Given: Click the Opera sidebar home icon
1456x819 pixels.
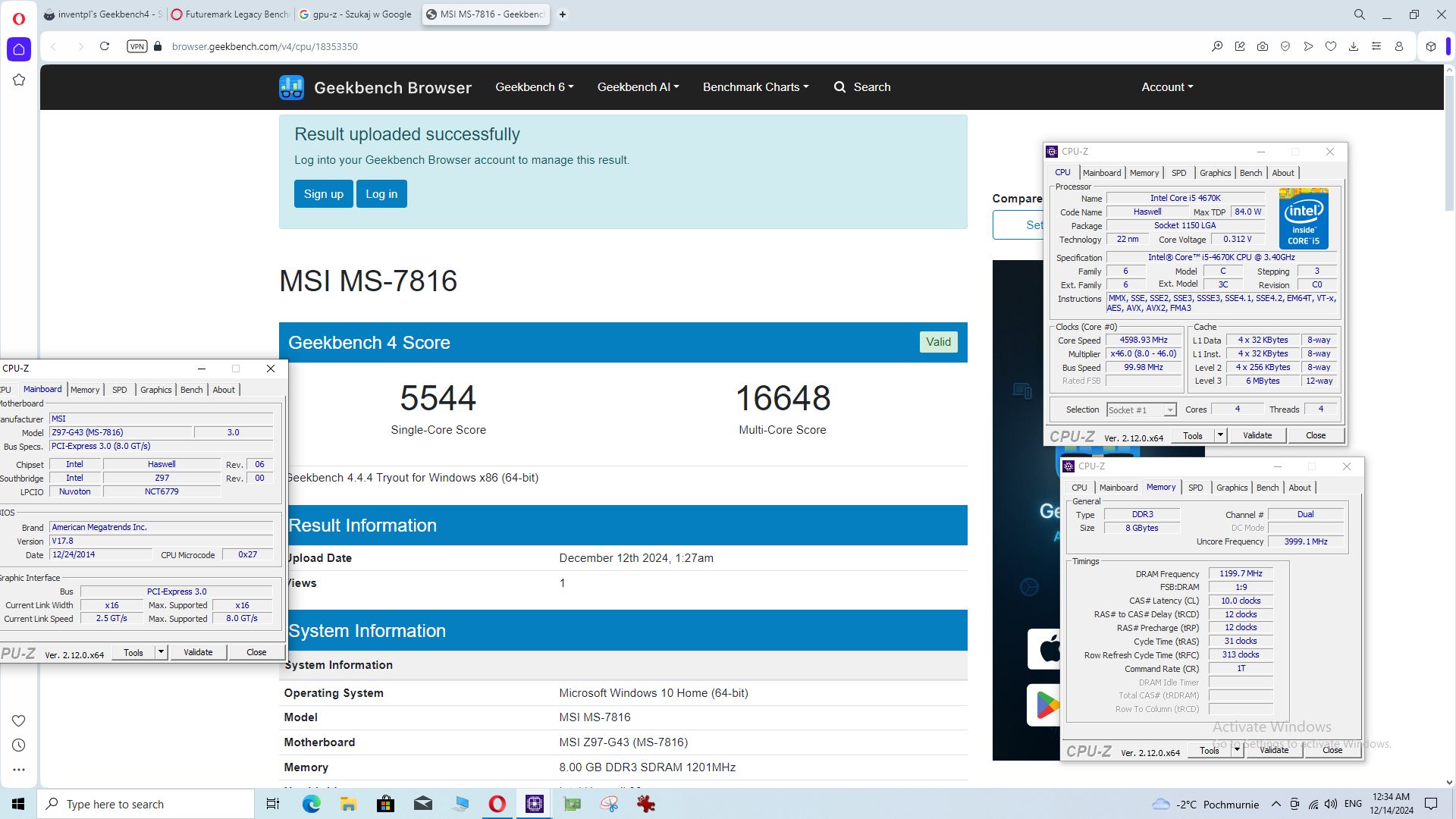Looking at the screenshot, I should 19,49.
